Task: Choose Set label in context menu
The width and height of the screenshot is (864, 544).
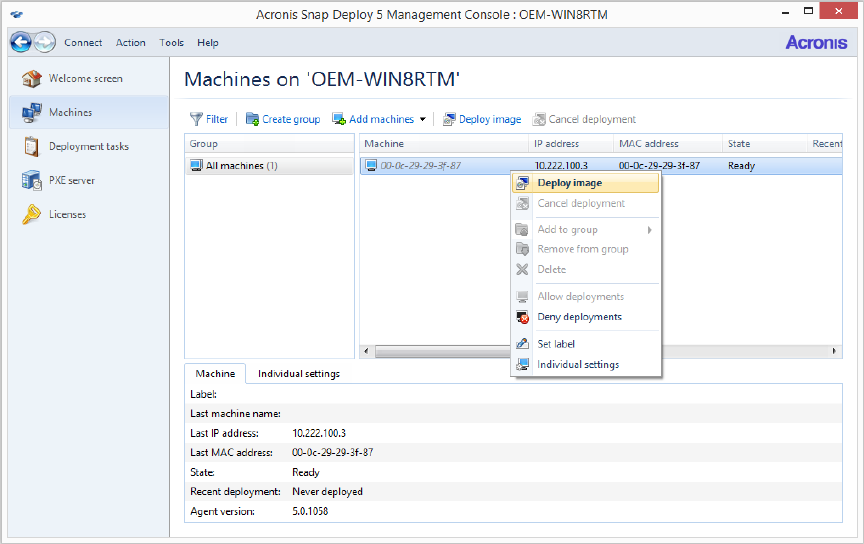Action: pos(586,344)
